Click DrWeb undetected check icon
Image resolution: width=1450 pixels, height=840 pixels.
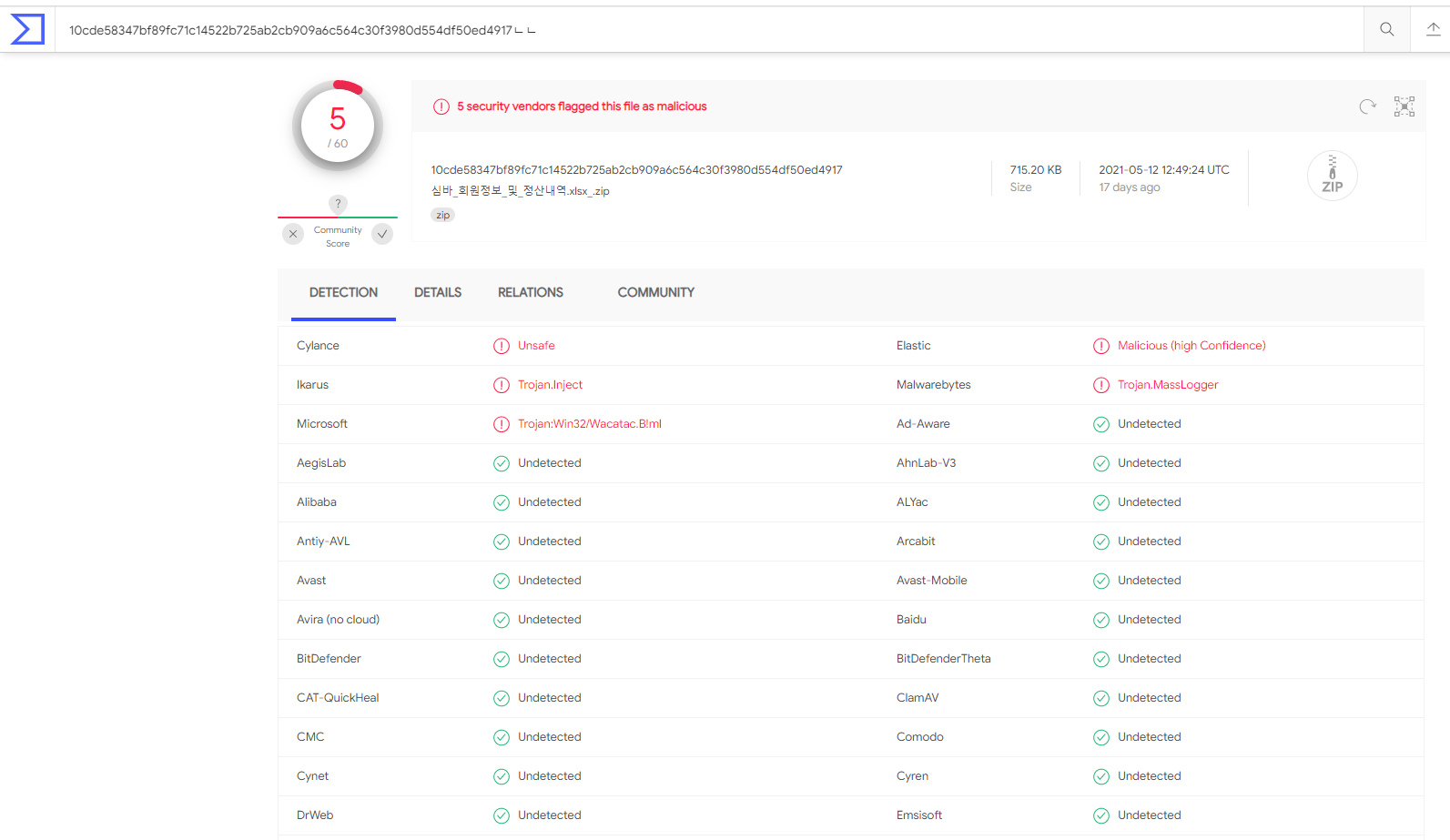coord(502,815)
